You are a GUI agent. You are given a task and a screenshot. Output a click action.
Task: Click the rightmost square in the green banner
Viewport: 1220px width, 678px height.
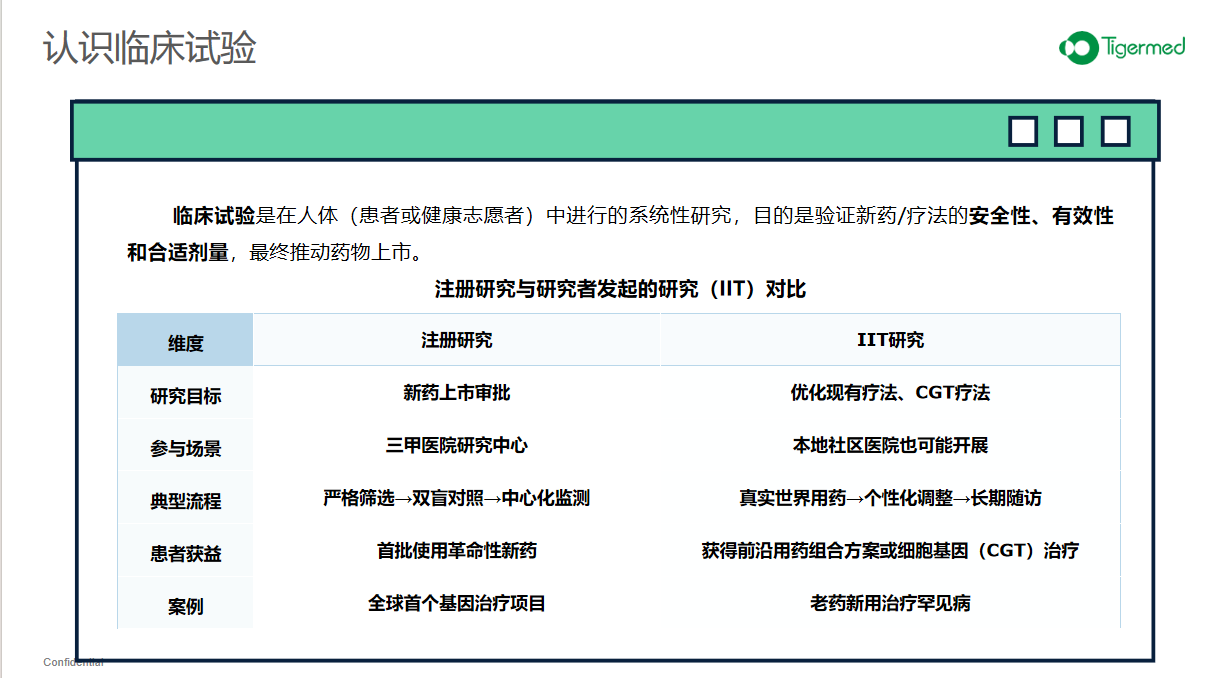pos(1115,132)
